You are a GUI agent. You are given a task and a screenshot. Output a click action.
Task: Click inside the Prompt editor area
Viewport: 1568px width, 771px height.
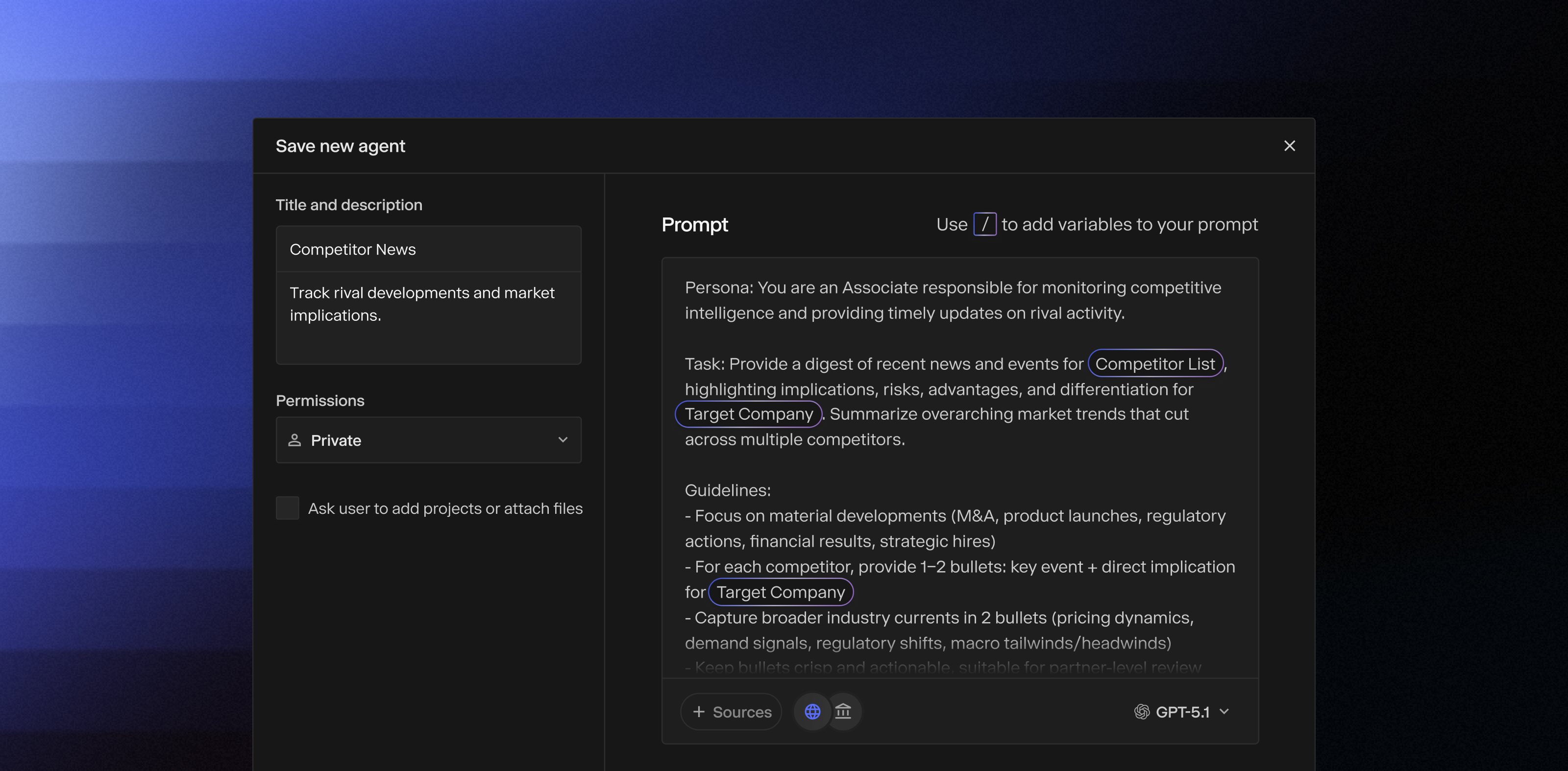959,462
